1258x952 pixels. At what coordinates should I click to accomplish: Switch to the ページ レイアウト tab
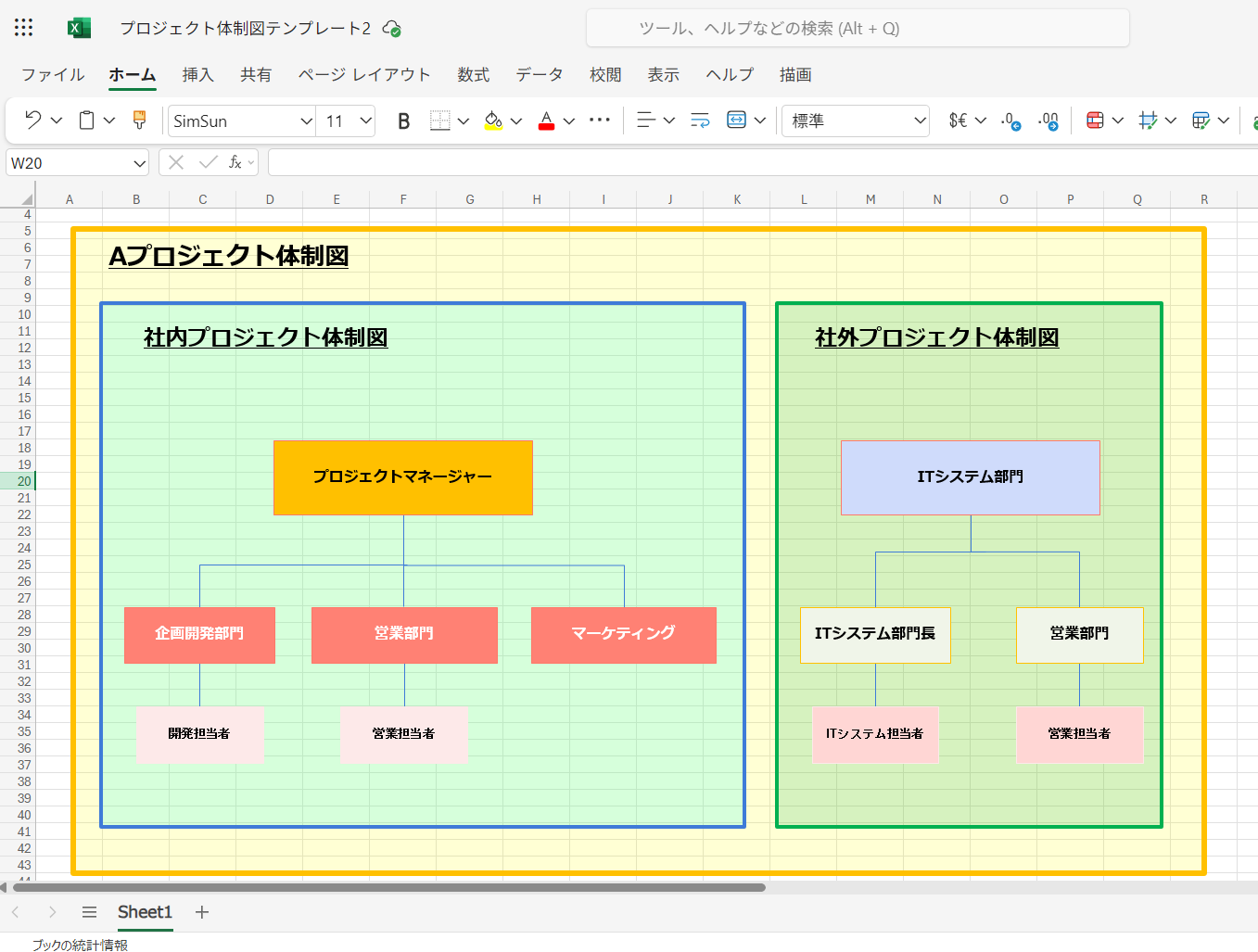point(364,75)
